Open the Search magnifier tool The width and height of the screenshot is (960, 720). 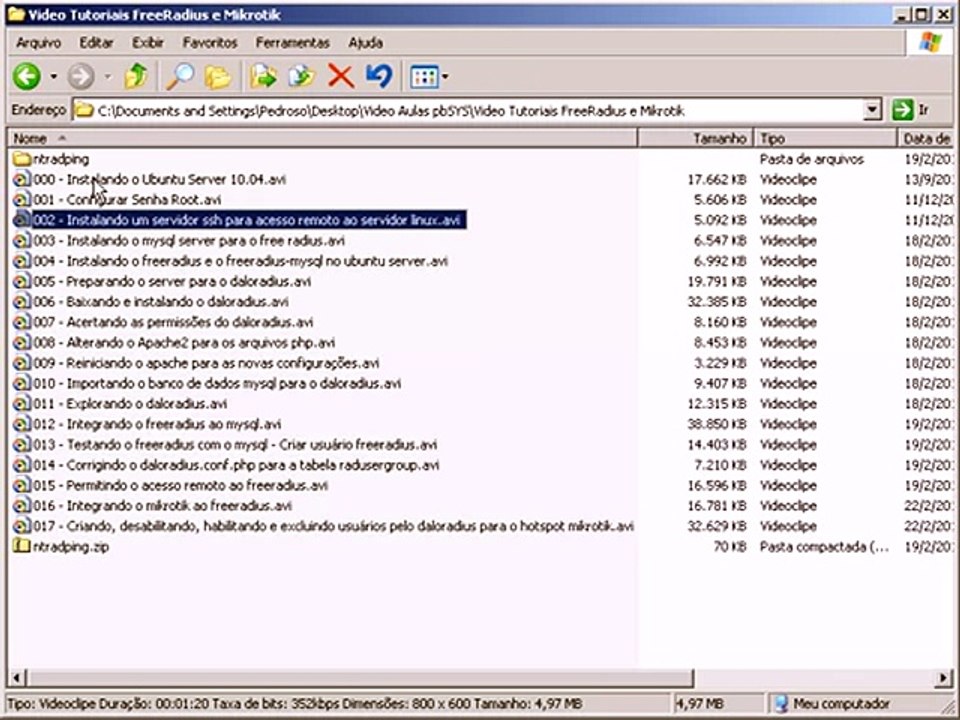pos(180,76)
